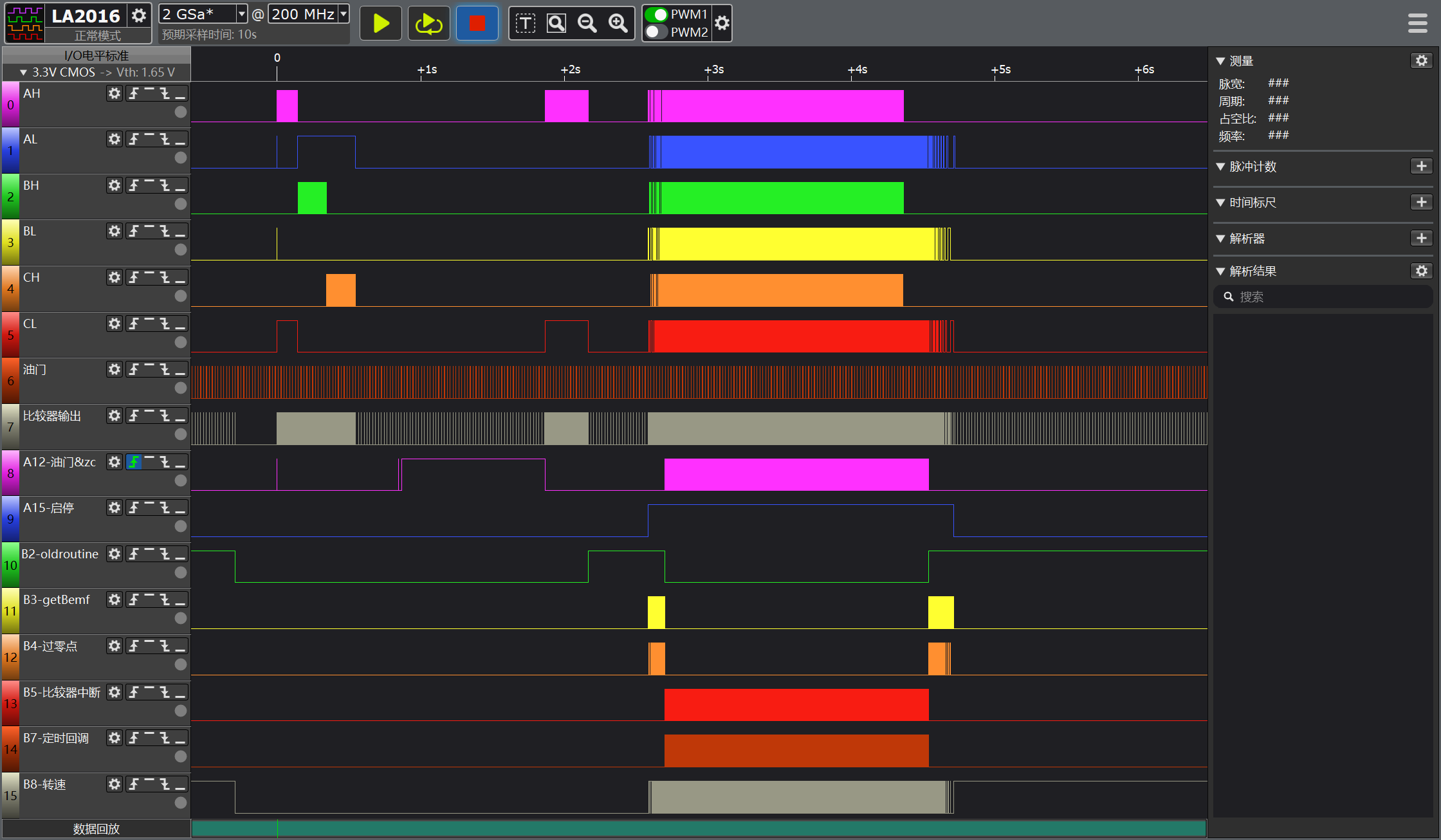The image size is (1441, 840).
Task: Select the zoom-to-fit magnifier icon
Action: (556, 24)
